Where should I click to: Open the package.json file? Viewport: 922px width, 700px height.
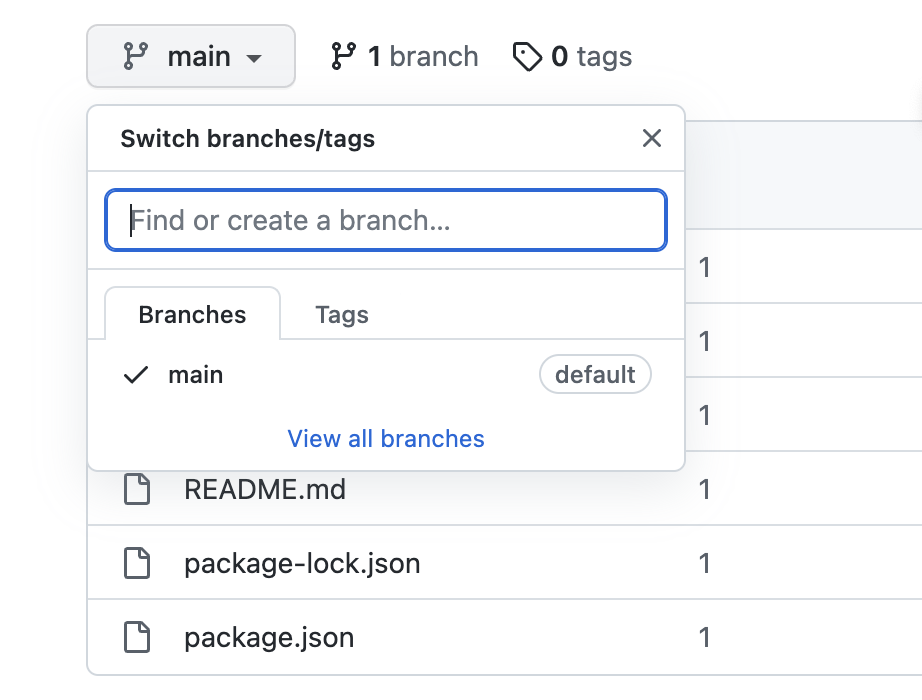tap(269, 638)
